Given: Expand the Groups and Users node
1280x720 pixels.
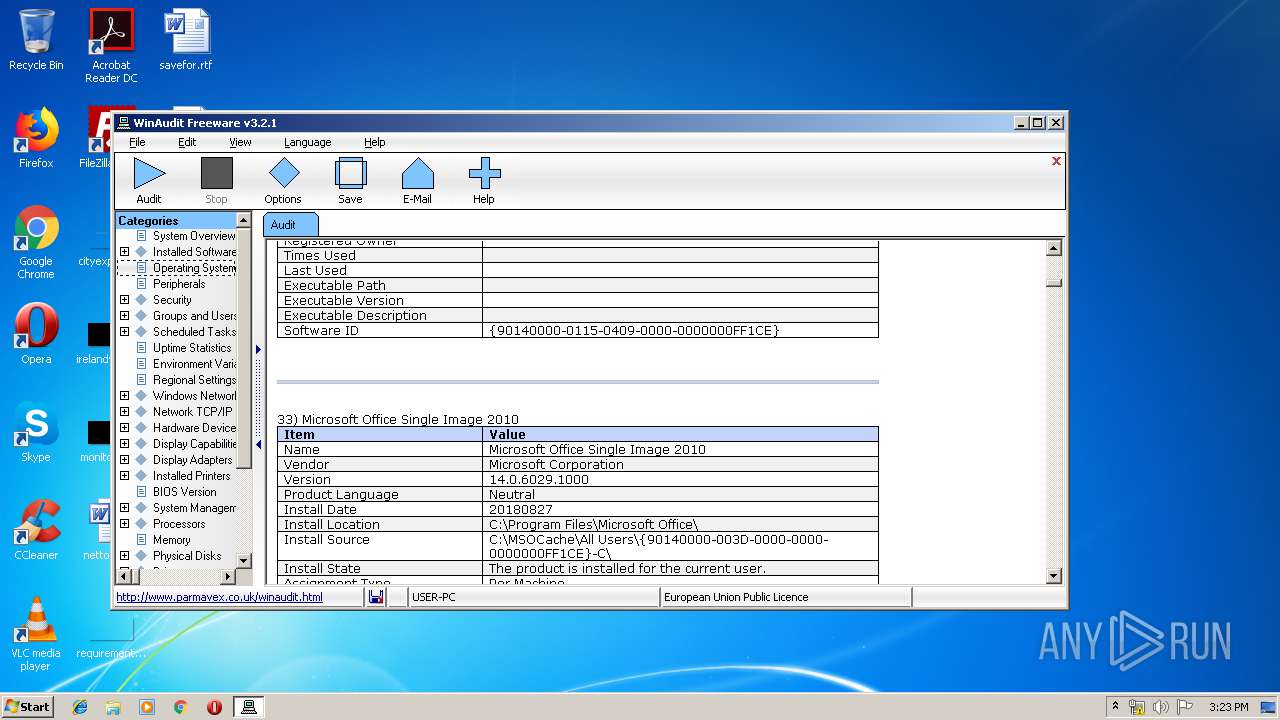Looking at the screenshot, I should (124, 316).
